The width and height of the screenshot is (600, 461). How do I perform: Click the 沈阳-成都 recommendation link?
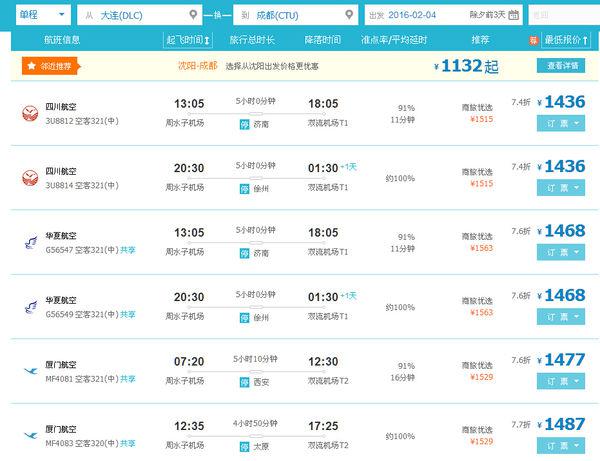click(197, 66)
